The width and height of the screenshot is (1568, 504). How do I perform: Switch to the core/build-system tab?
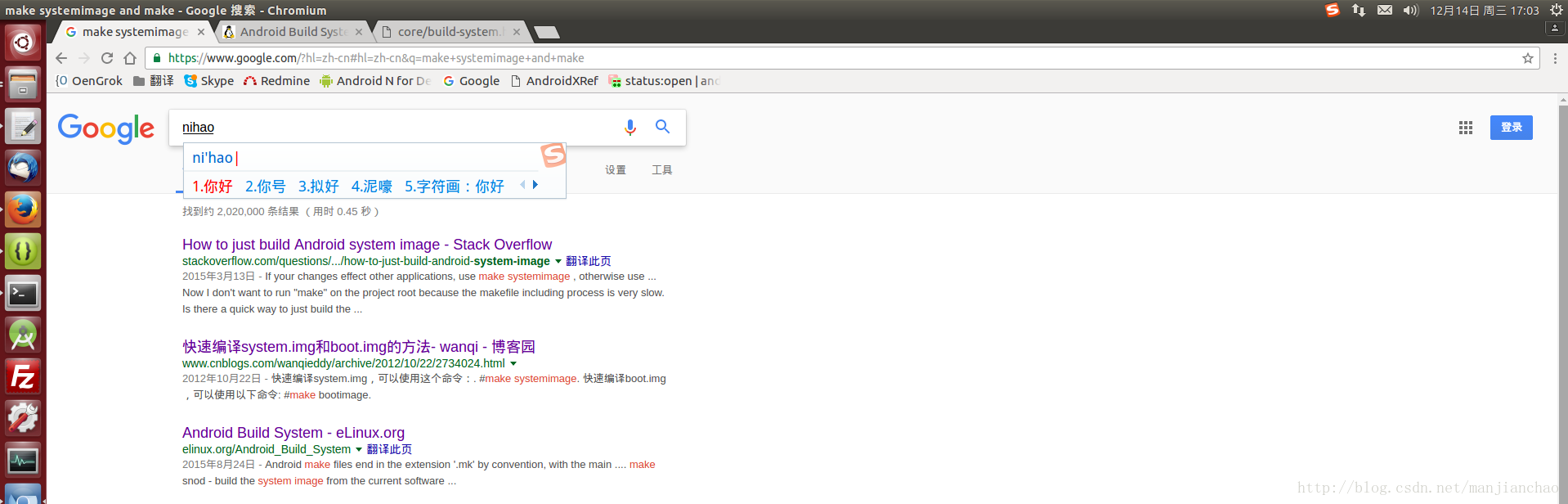(450, 32)
